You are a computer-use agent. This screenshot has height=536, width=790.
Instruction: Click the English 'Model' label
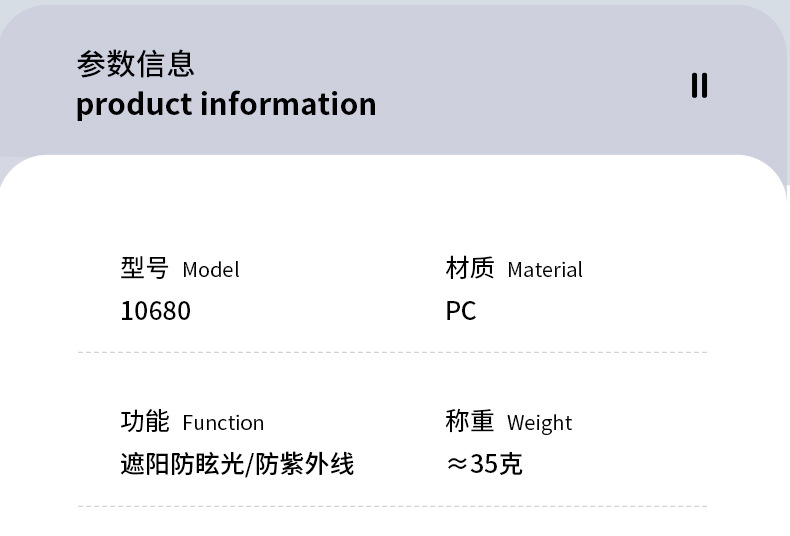pyautogui.click(x=211, y=270)
